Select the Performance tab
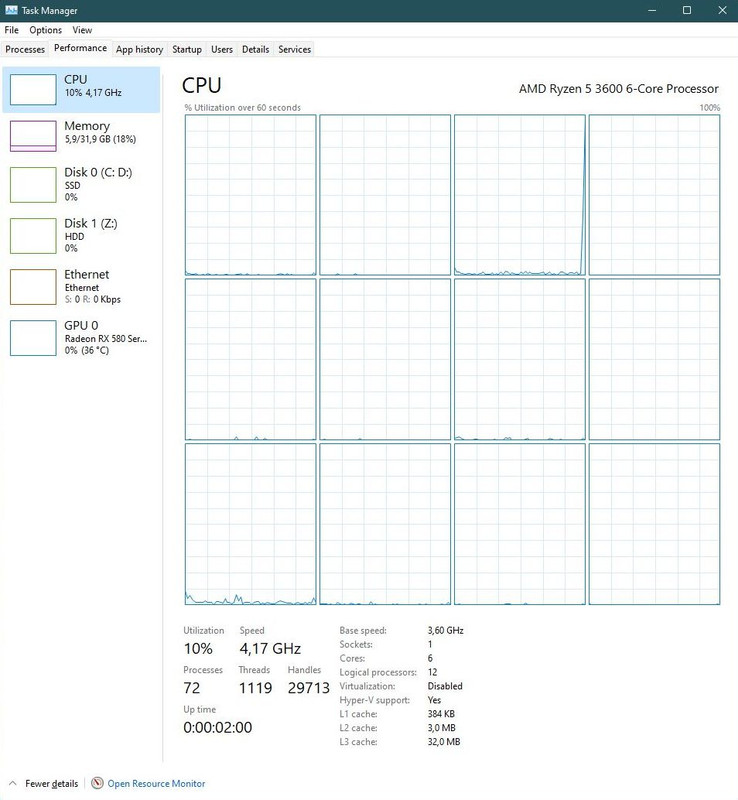Viewport: 738px width, 800px height. pos(80,48)
